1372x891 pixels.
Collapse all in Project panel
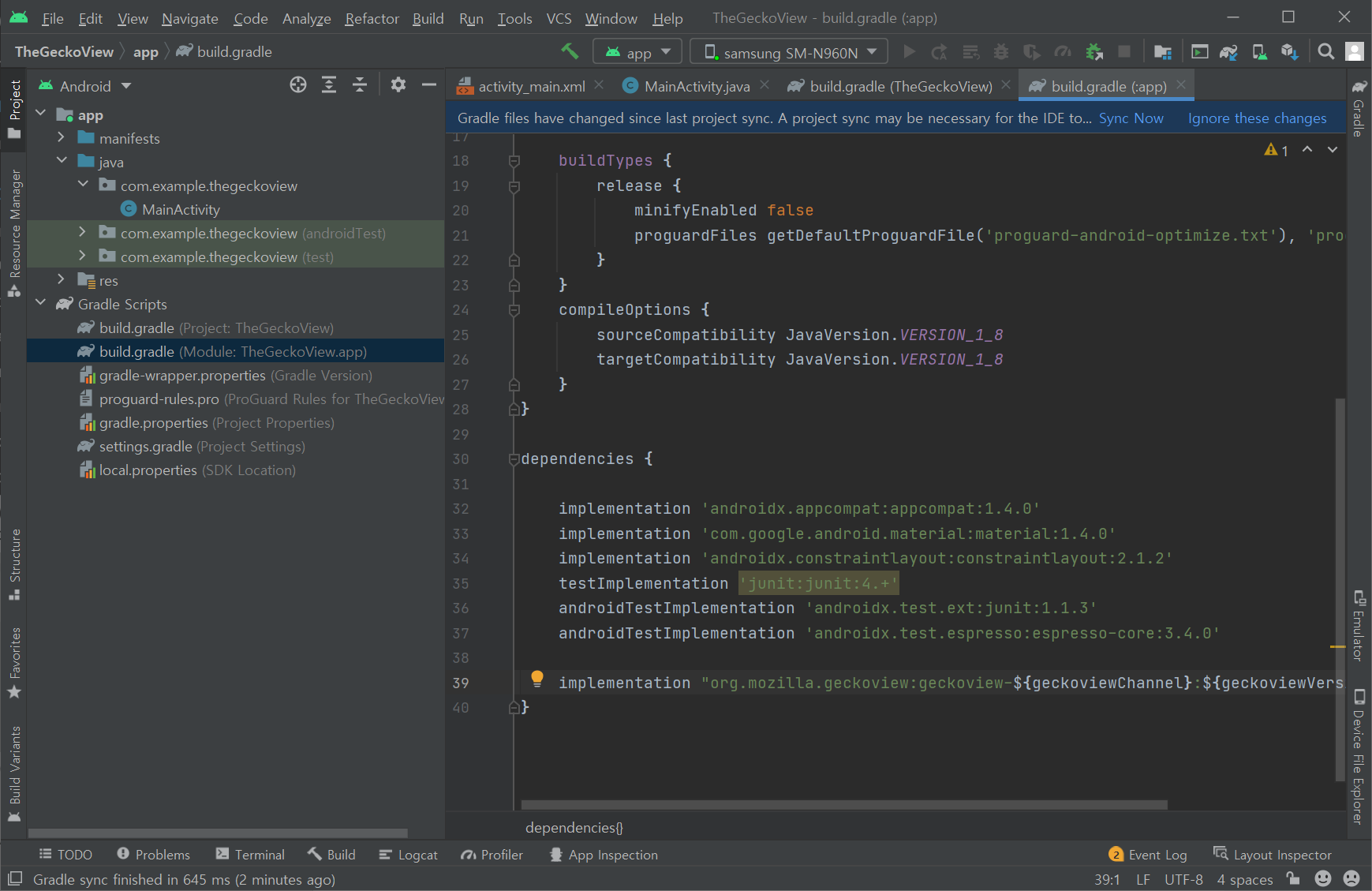360,85
